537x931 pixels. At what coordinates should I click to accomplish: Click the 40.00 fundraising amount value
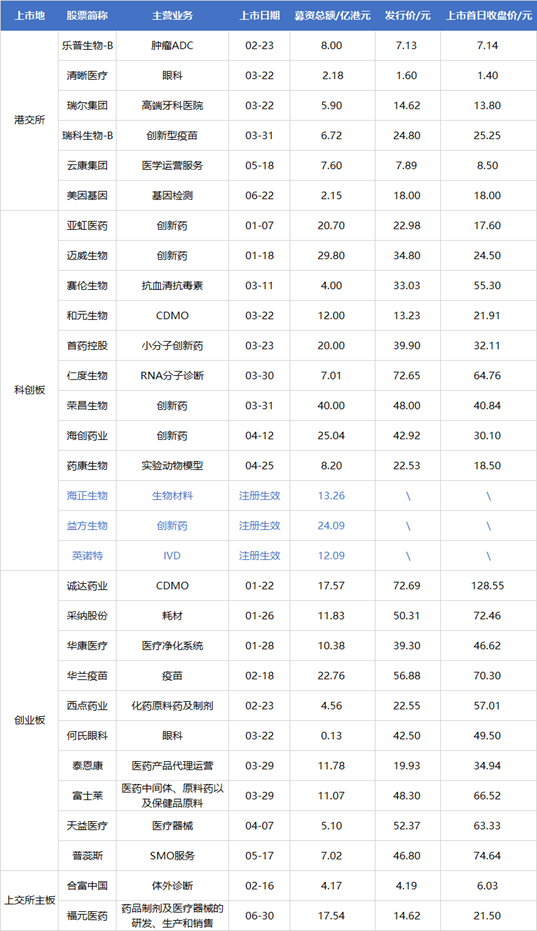[x=331, y=406]
